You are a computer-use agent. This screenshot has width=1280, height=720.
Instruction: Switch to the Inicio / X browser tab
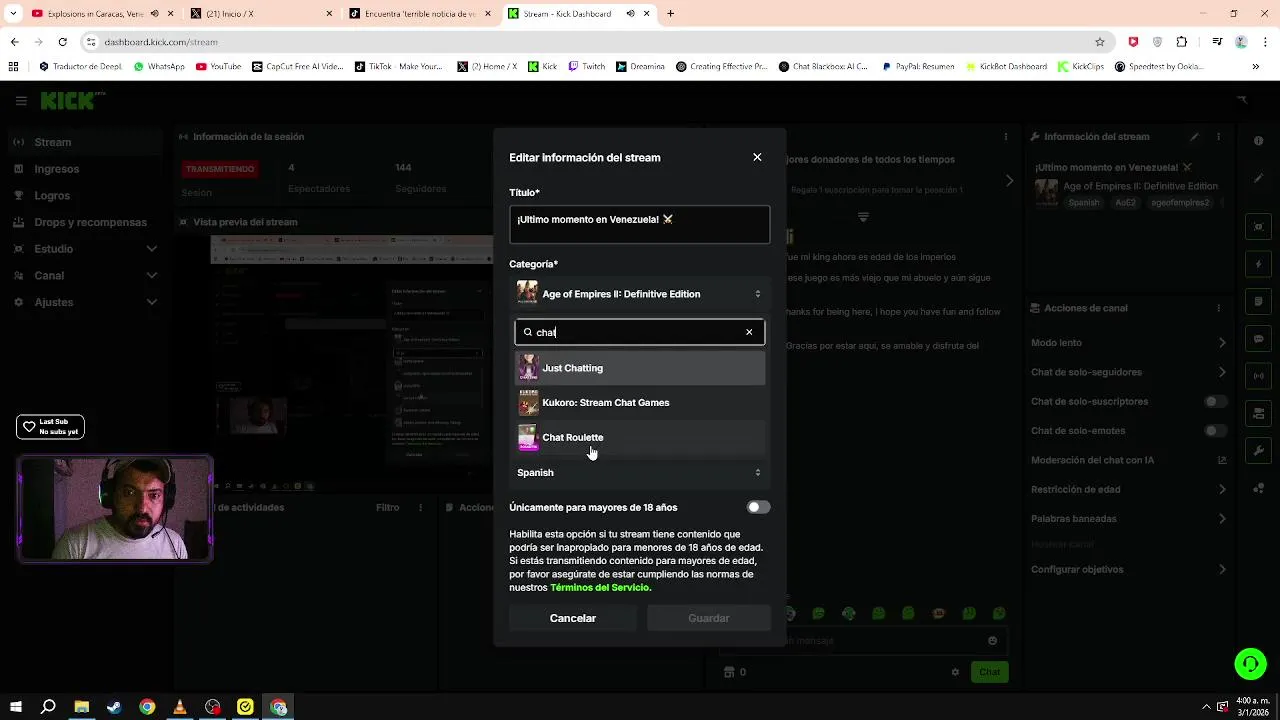tap(258, 13)
